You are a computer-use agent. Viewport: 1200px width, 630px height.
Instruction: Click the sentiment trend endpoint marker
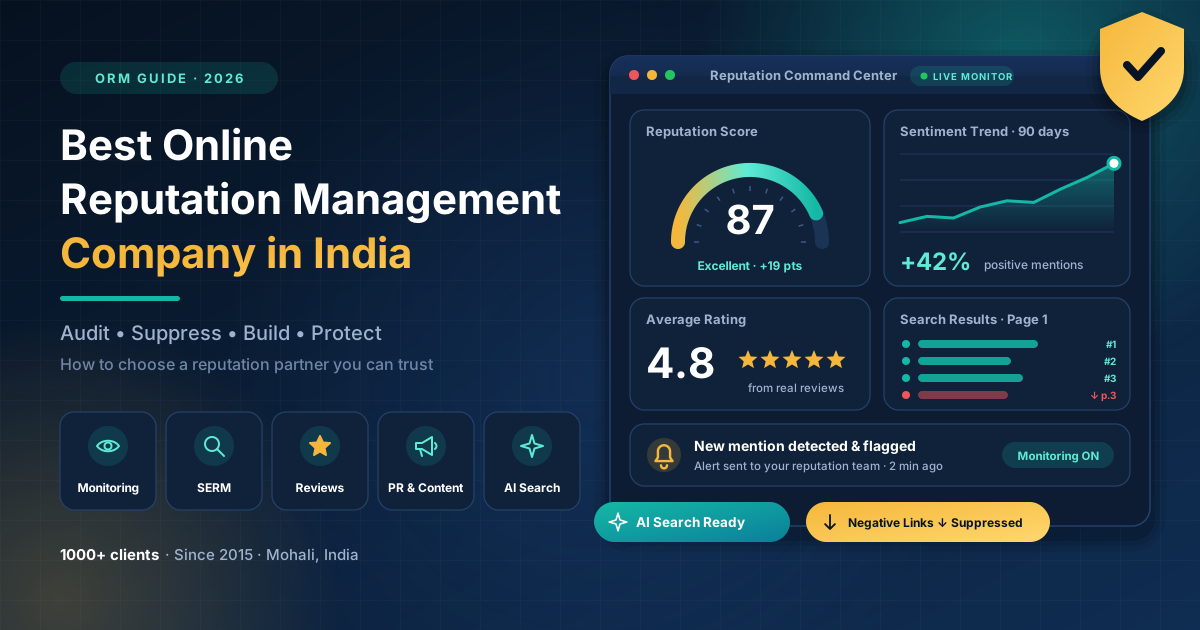tap(1114, 163)
